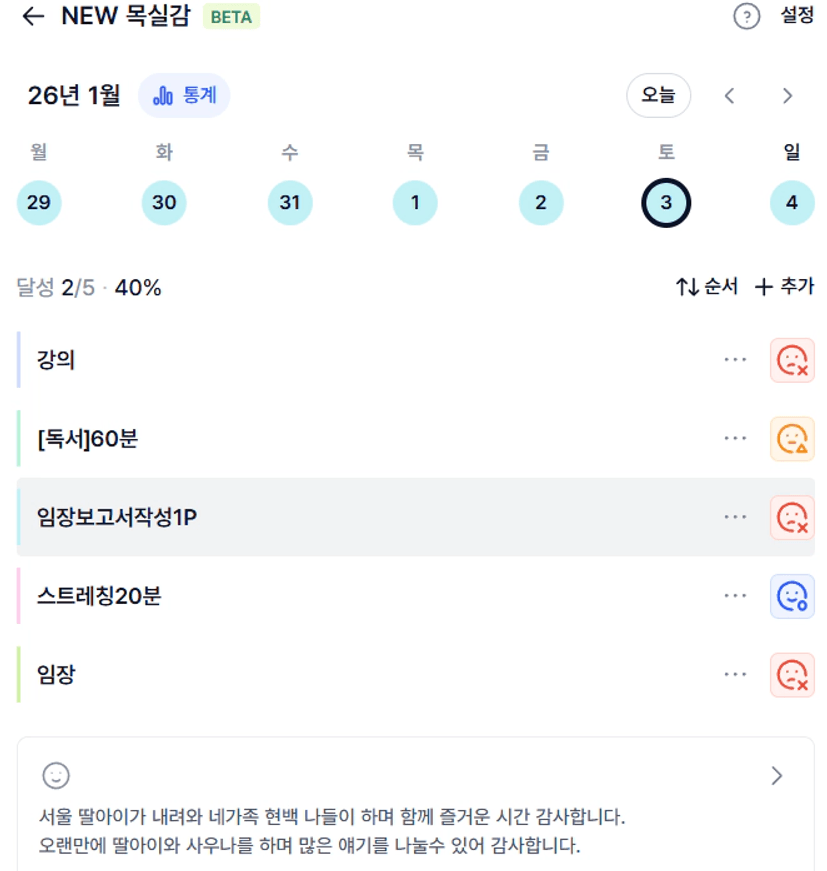Image resolution: width=827 pixels, height=871 pixels.
Task: Click the green color bar beside 임장
Action: [x=19, y=674]
